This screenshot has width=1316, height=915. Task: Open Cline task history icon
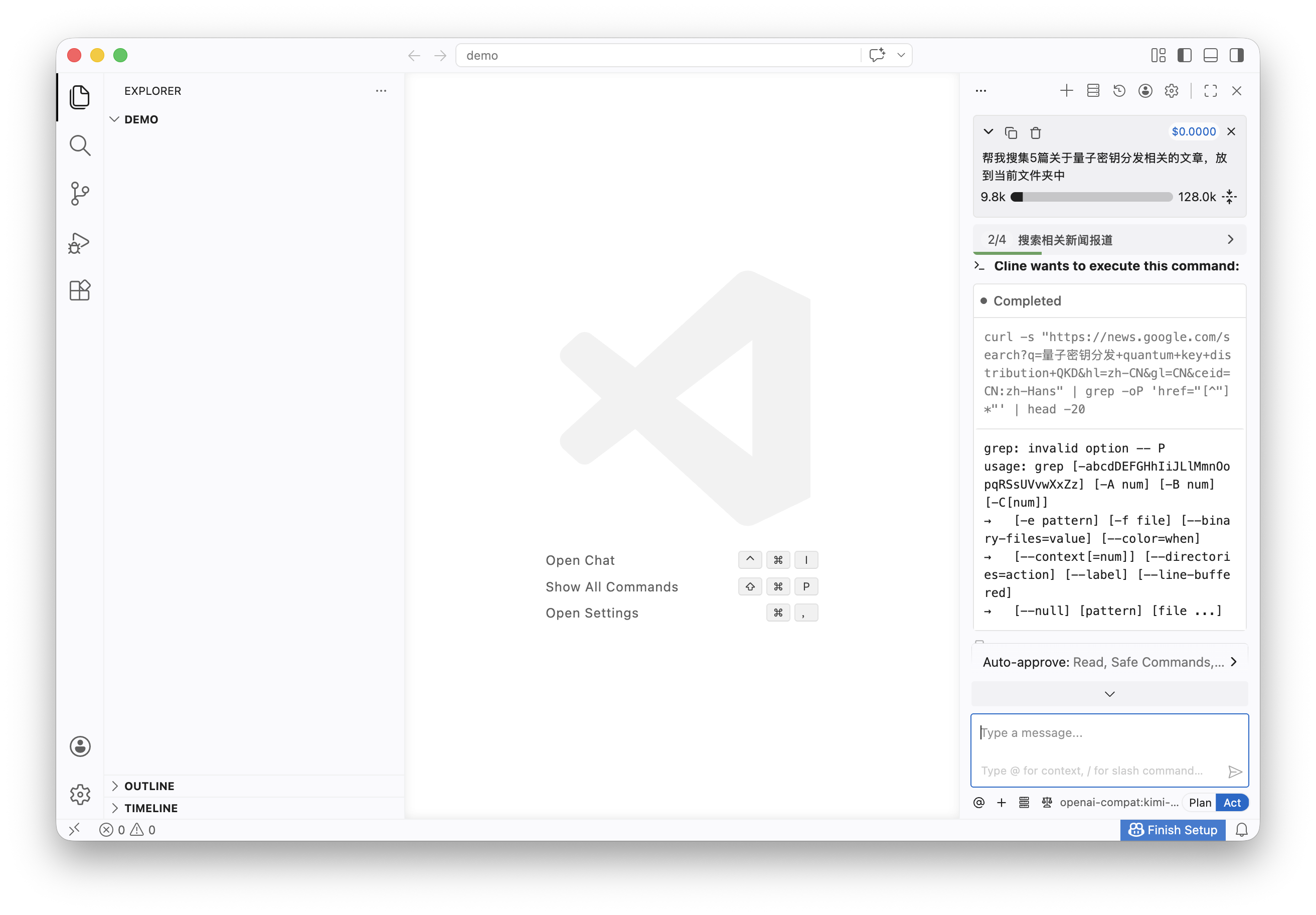[1119, 91]
